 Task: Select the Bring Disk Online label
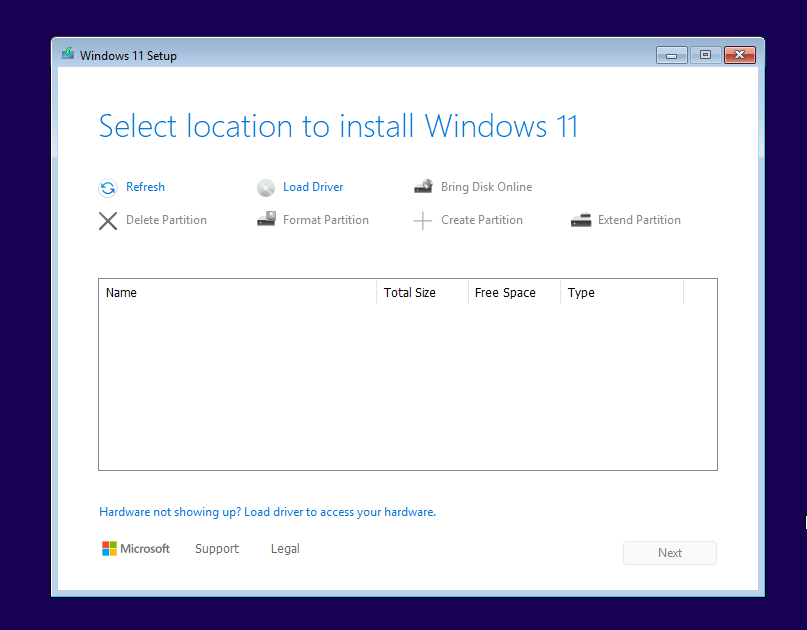tap(486, 187)
